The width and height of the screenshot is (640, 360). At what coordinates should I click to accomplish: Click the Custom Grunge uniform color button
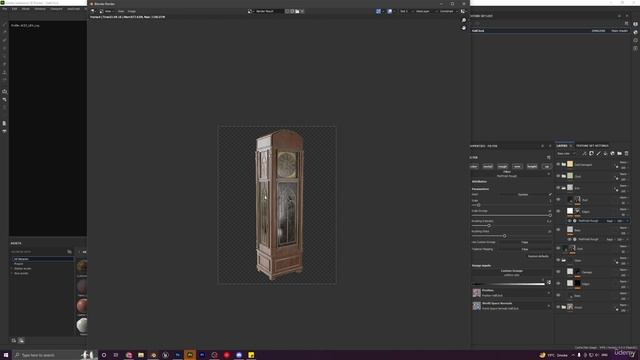511,273
